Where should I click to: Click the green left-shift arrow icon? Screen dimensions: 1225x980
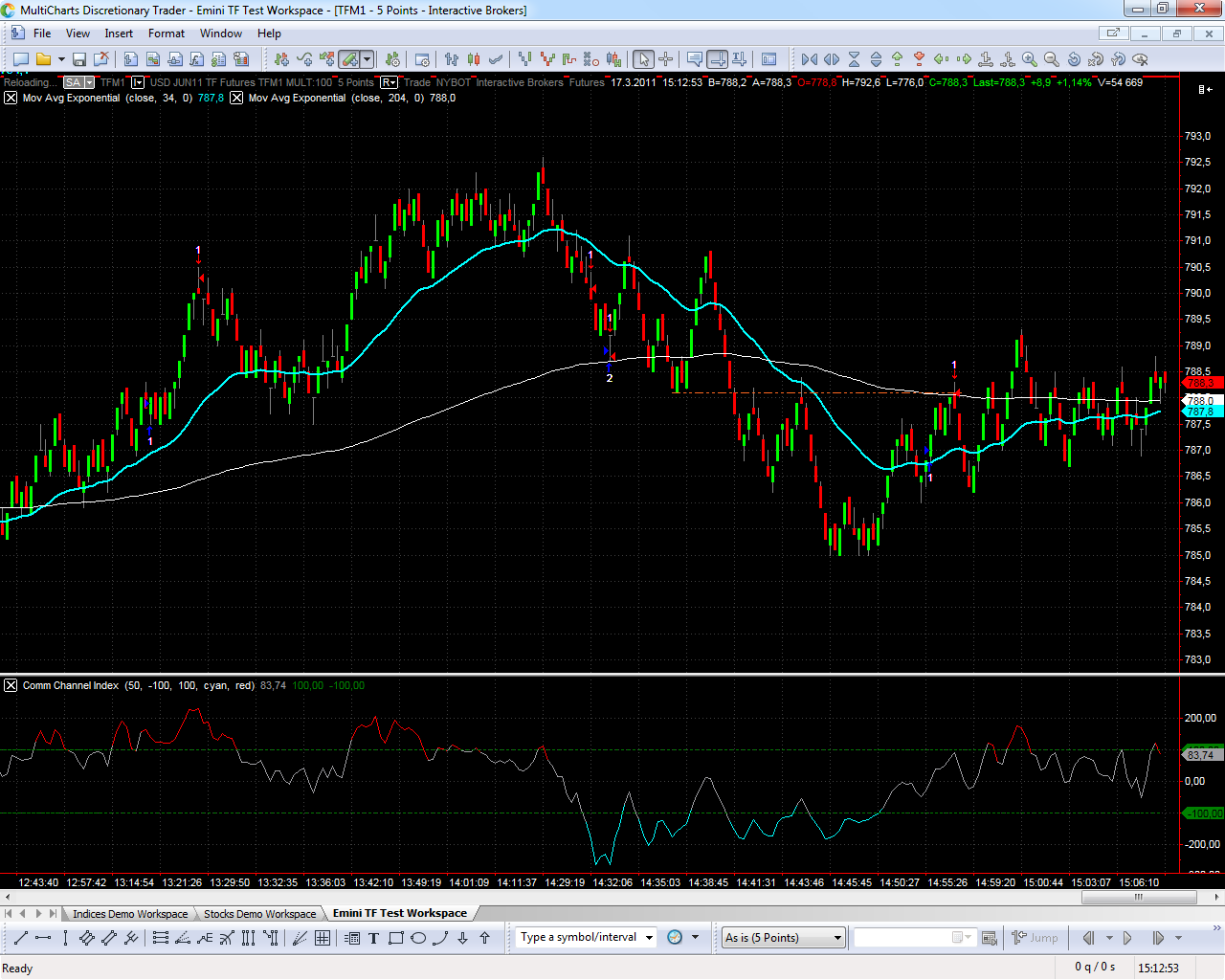942,59
